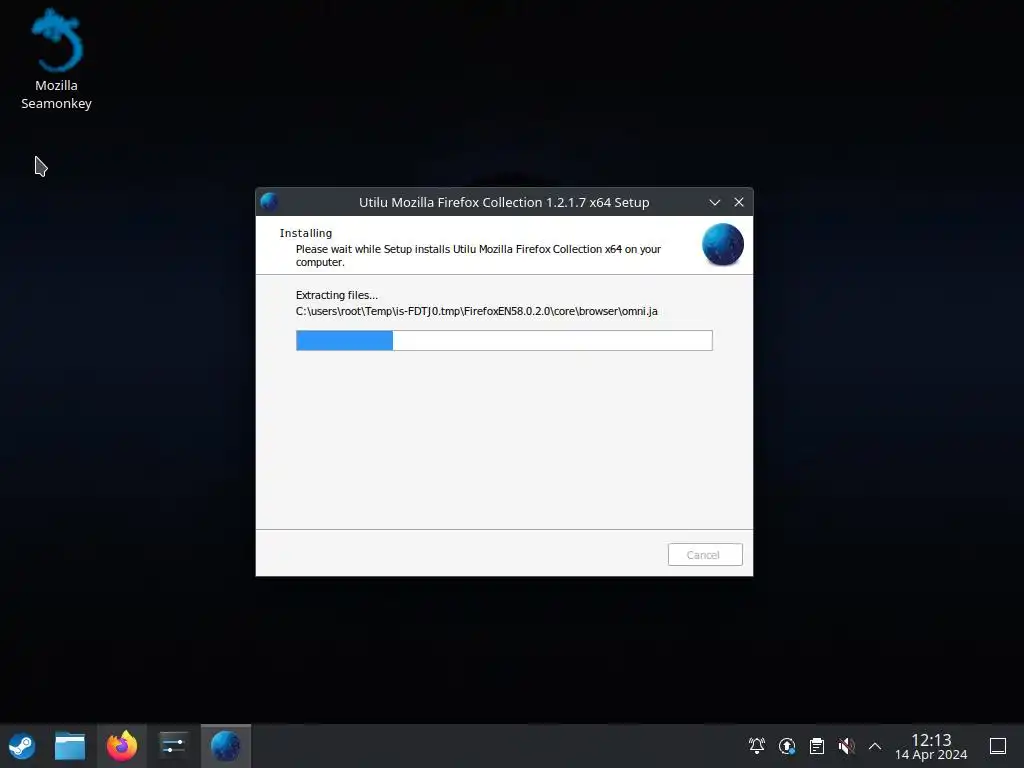The height and width of the screenshot is (768, 1024).
Task: Click the extracted file path ending omni.ja
Action: [476, 312]
